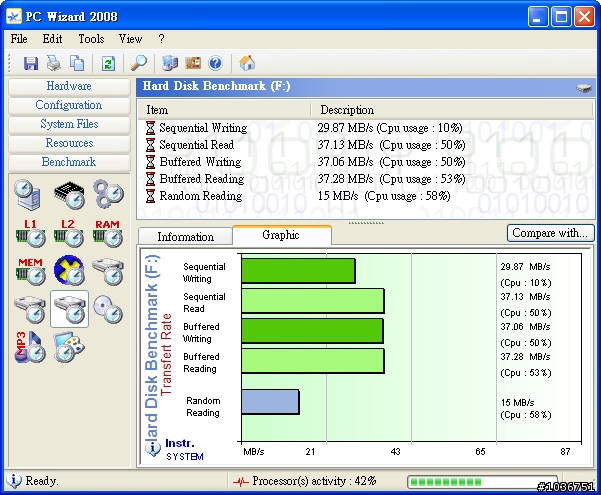
Task: Select the Buffered Writing row
Action: (365, 162)
